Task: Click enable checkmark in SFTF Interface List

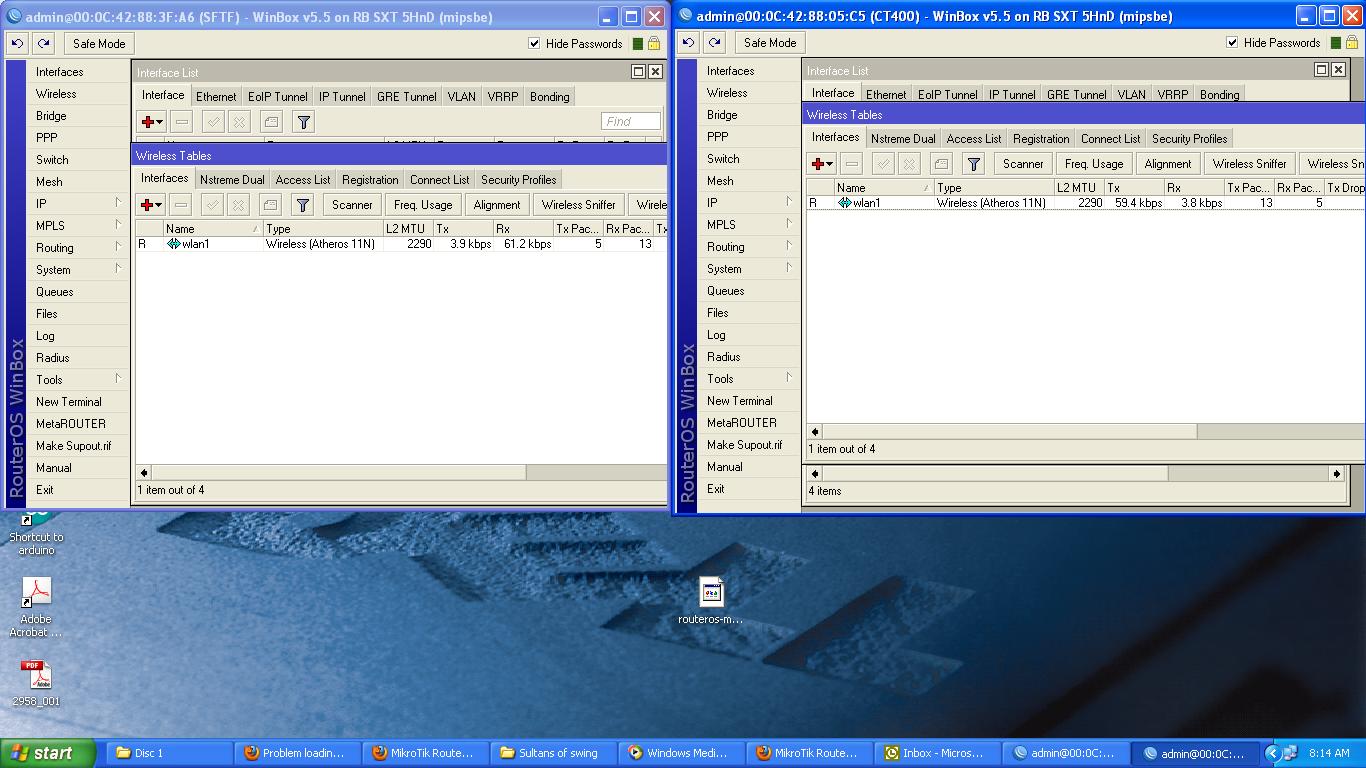Action: [x=213, y=122]
